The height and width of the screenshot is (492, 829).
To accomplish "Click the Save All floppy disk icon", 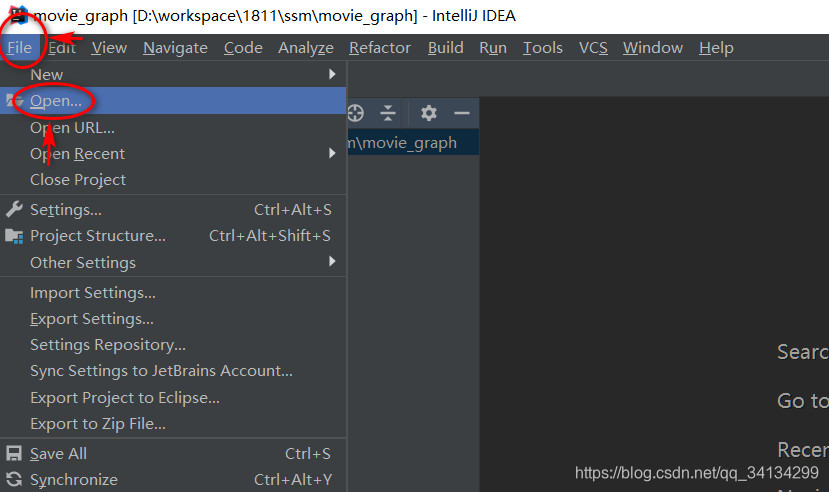I will 14,453.
